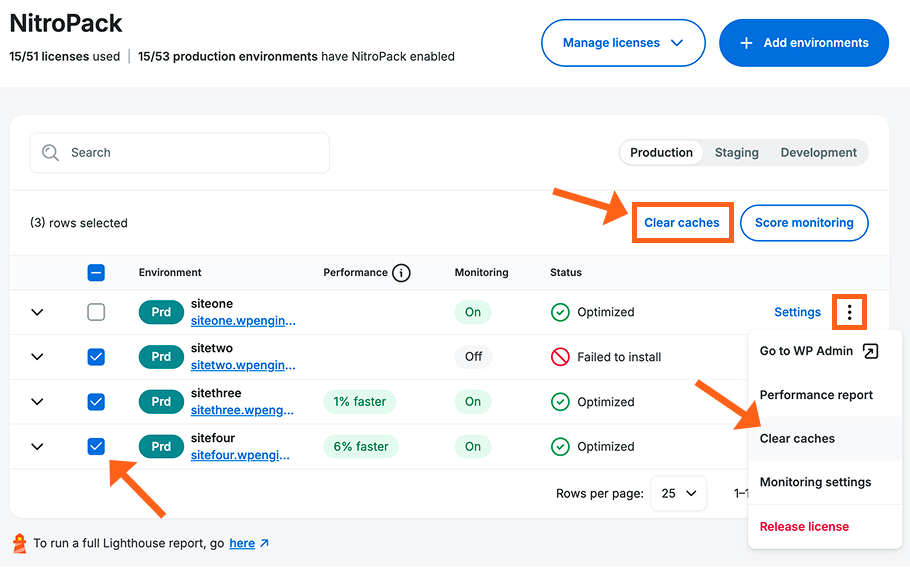910x567 pixels.
Task: Open the Manage licenses dropdown
Action: coord(623,43)
